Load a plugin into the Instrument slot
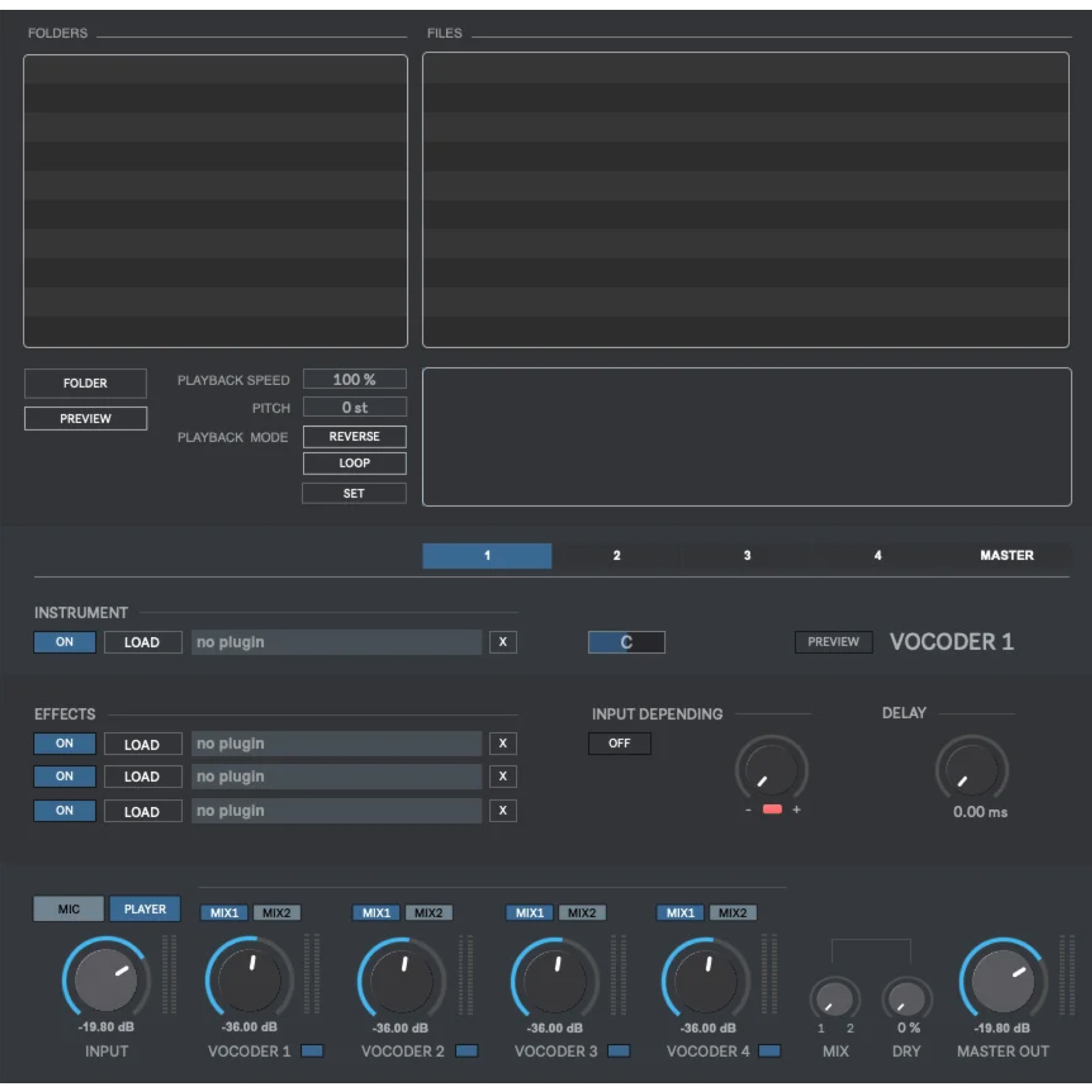Viewport: 1092px width, 1092px height. [143, 642]
